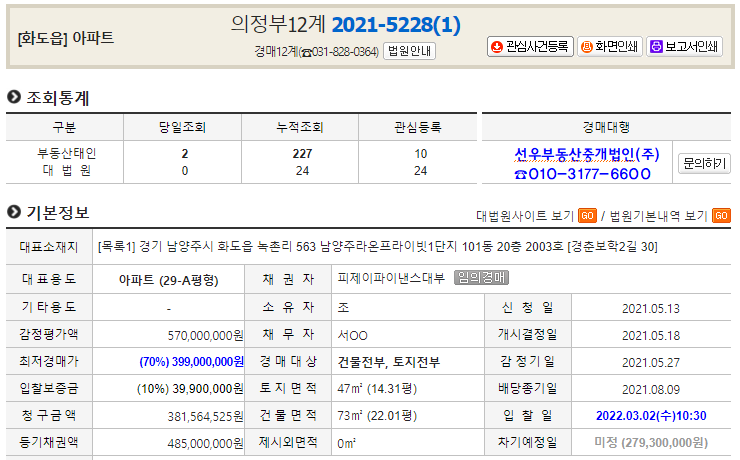
Task: Click the 채무자 value 서OO
Action: click(x=352, y=335)
